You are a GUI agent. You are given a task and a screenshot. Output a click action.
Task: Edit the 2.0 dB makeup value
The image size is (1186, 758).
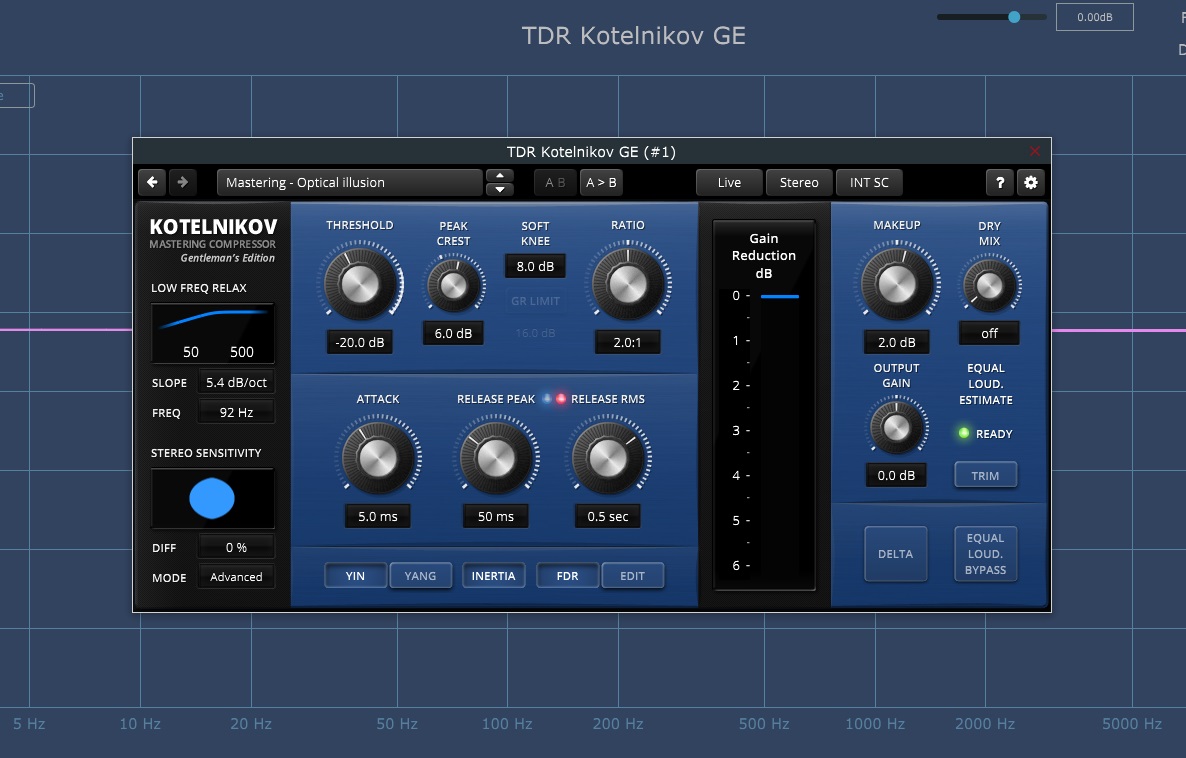(896, 342)
